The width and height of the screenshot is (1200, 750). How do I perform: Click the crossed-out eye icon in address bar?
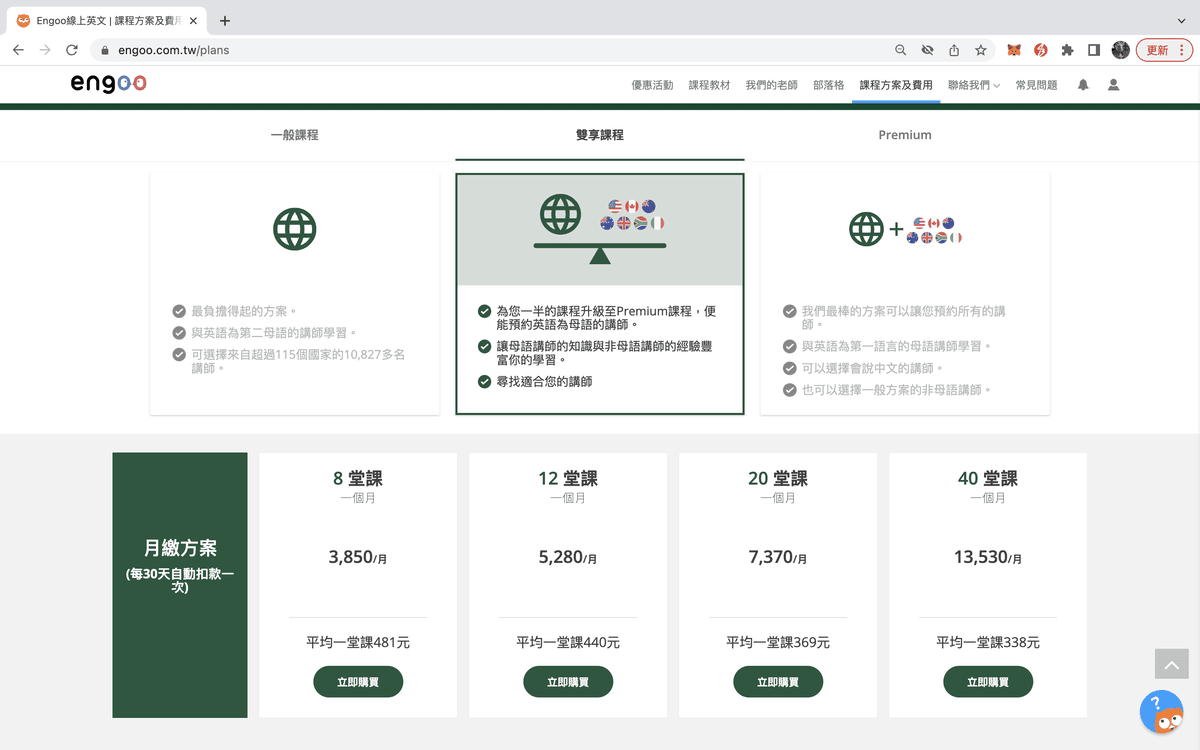[x=927, y=50]
